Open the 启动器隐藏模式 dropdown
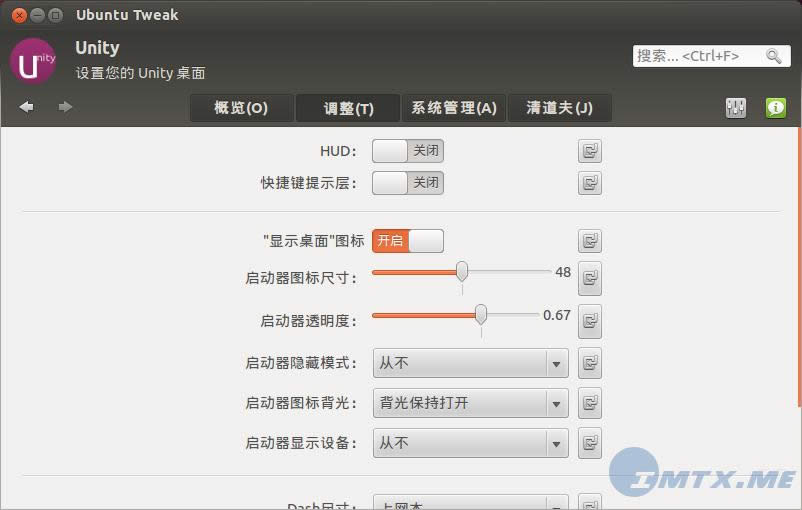This screenshot has height=510, width=802. pyautogui.click(x=471, y=363)
